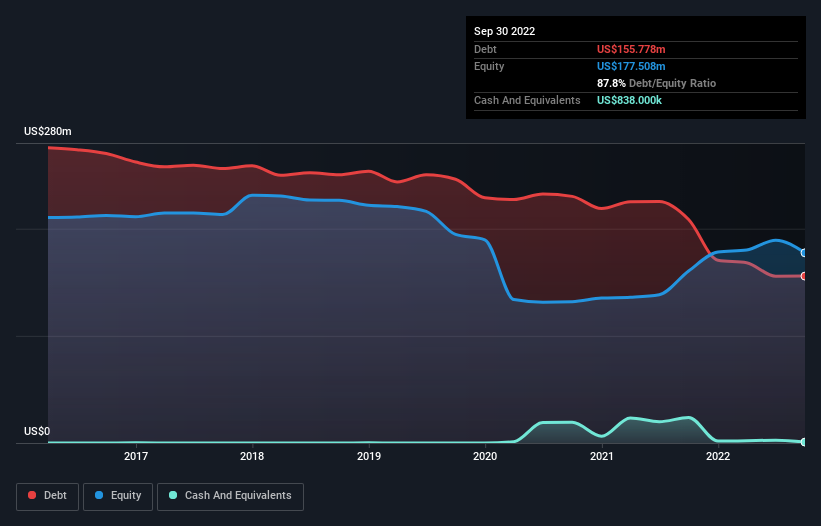Click the US$177.508m equity value

(631, 66)
